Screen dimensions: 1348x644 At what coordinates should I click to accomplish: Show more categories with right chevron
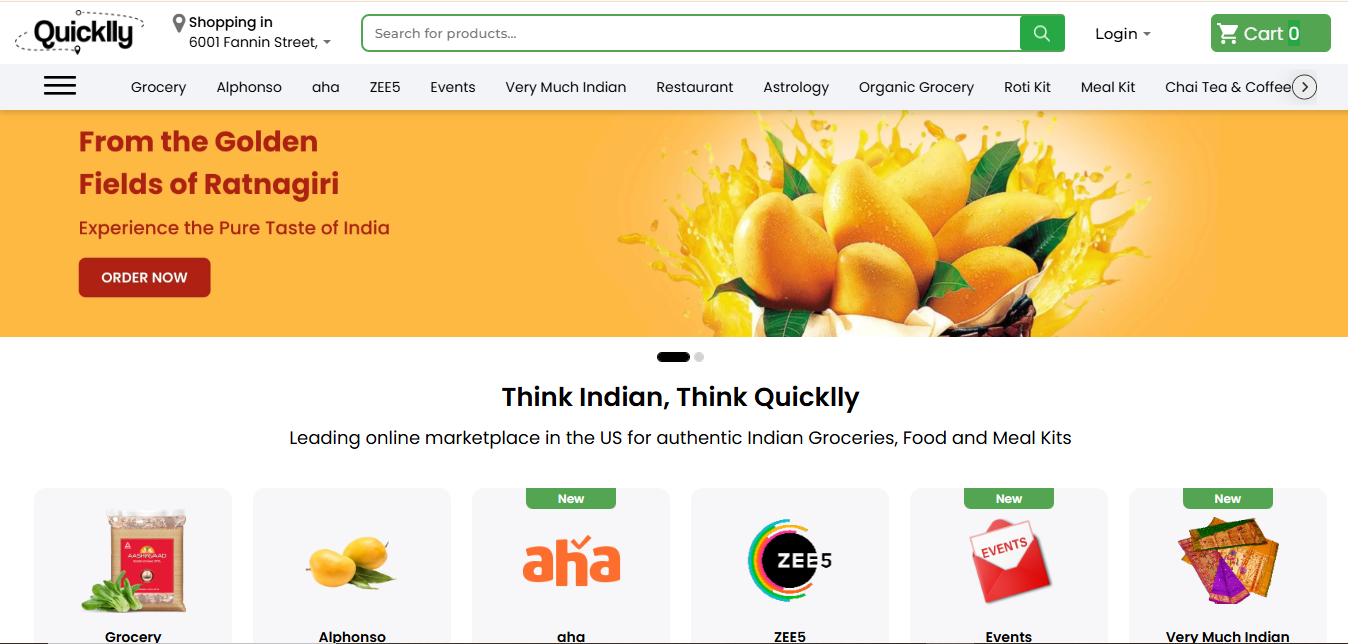(1304, 87)
